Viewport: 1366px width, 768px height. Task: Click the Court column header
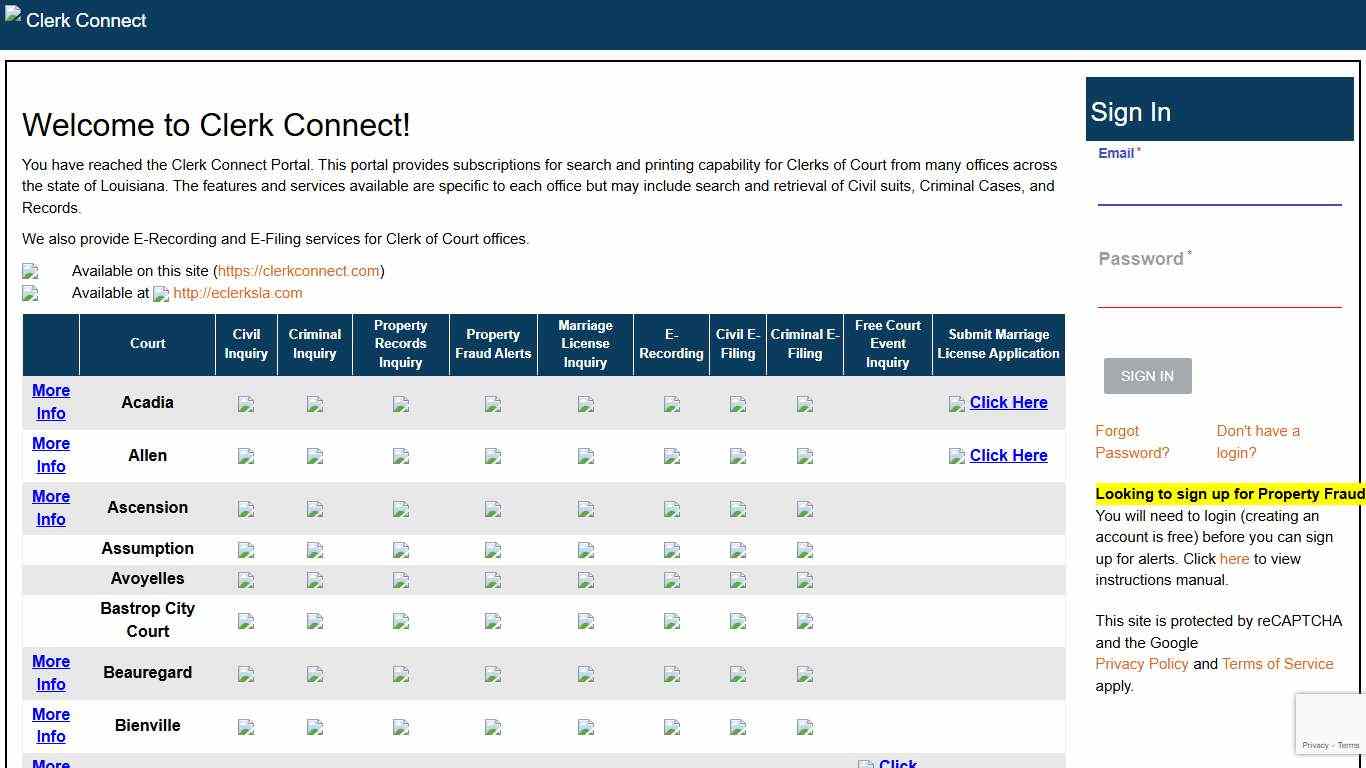(x=147, y=344)
